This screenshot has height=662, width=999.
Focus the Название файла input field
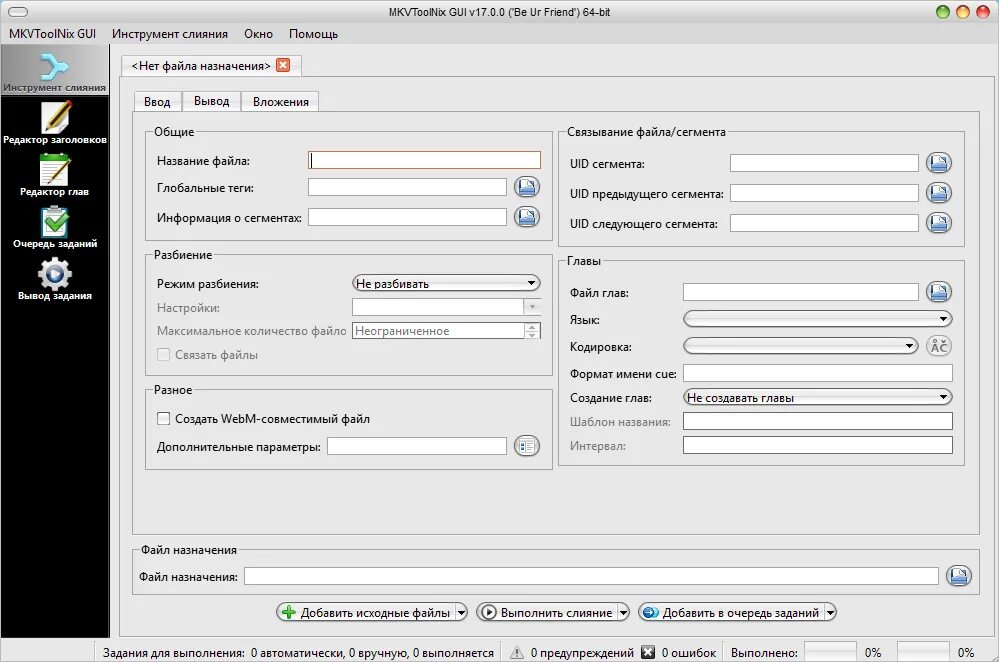[x=424, y=160]
